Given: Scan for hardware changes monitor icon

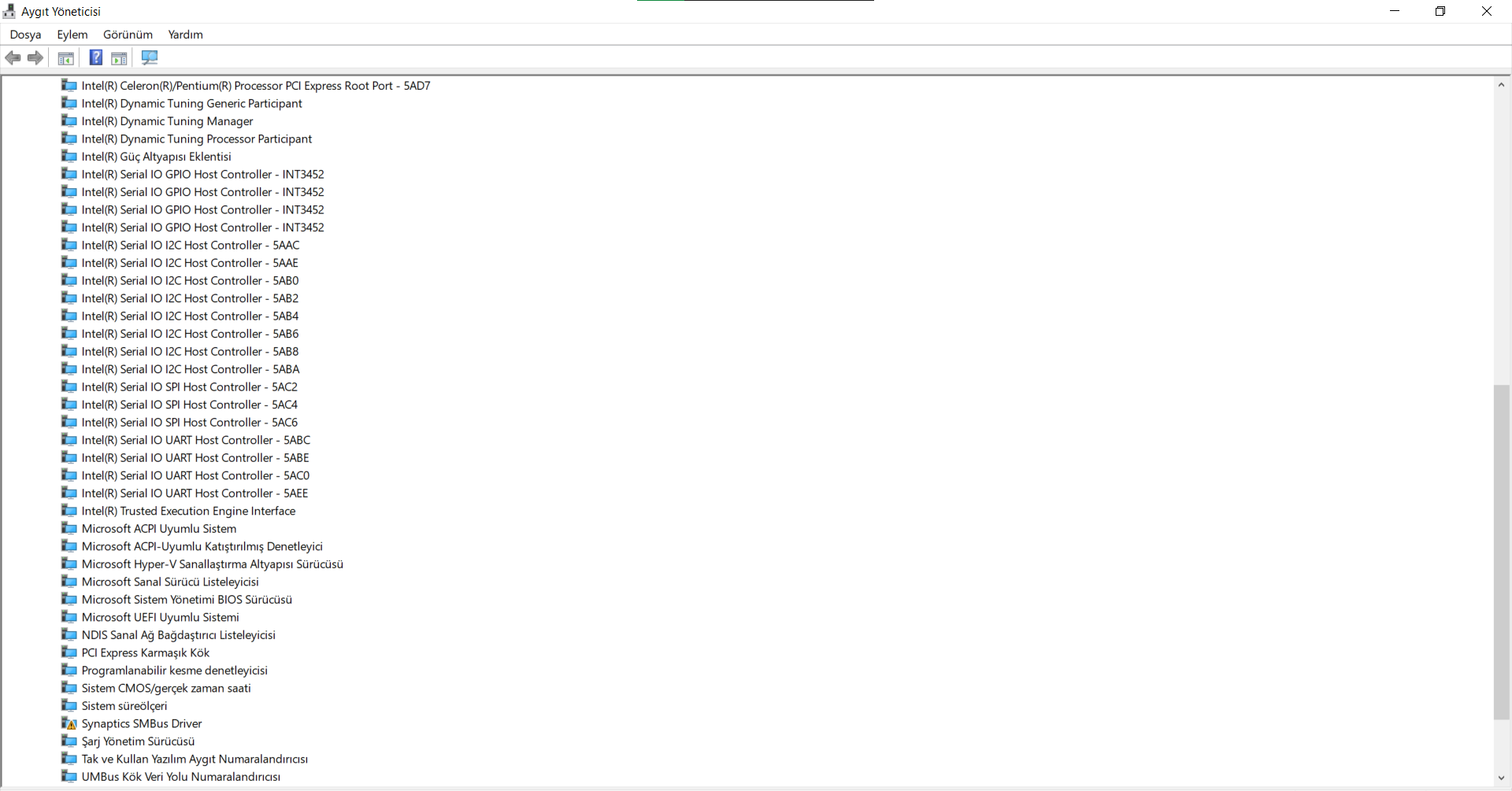Looking at the screenshot, I should (150, 57).
